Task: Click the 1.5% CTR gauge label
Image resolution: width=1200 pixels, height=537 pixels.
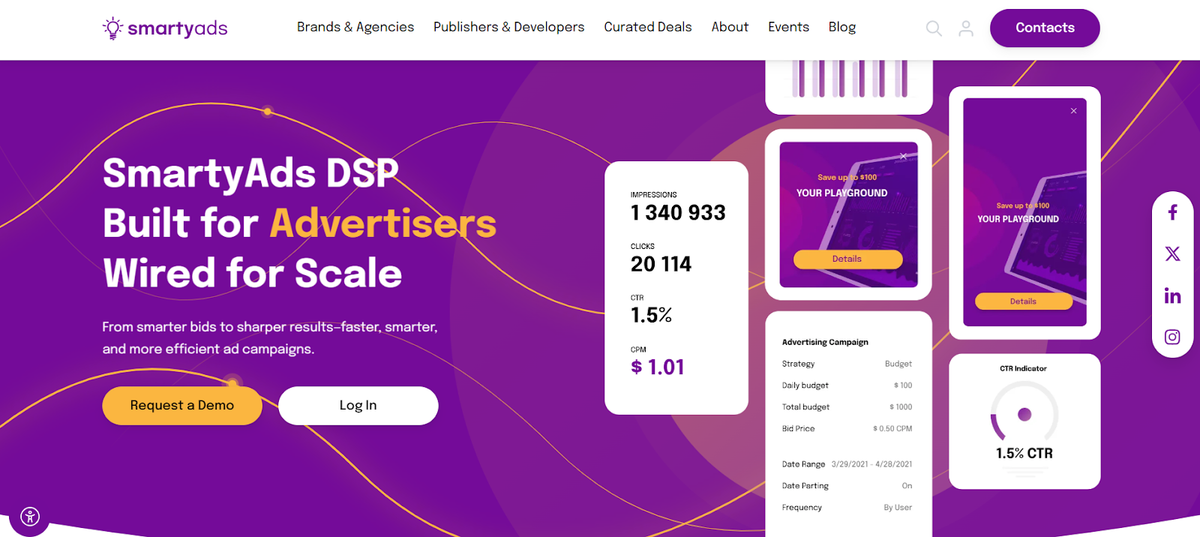Action: [x=1024, y=453]
